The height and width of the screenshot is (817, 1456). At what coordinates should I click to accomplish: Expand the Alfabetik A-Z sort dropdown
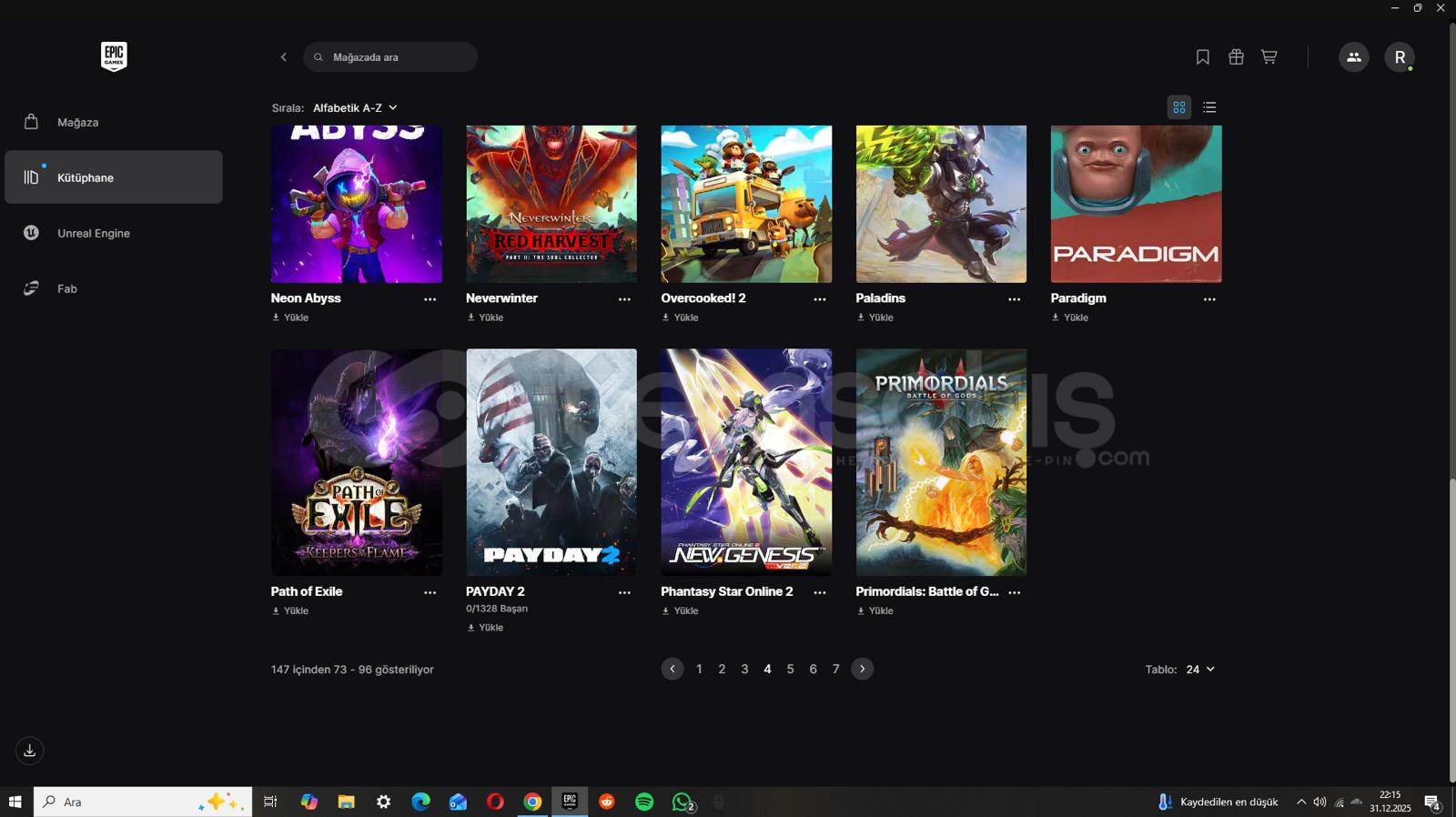click(355, 107)
